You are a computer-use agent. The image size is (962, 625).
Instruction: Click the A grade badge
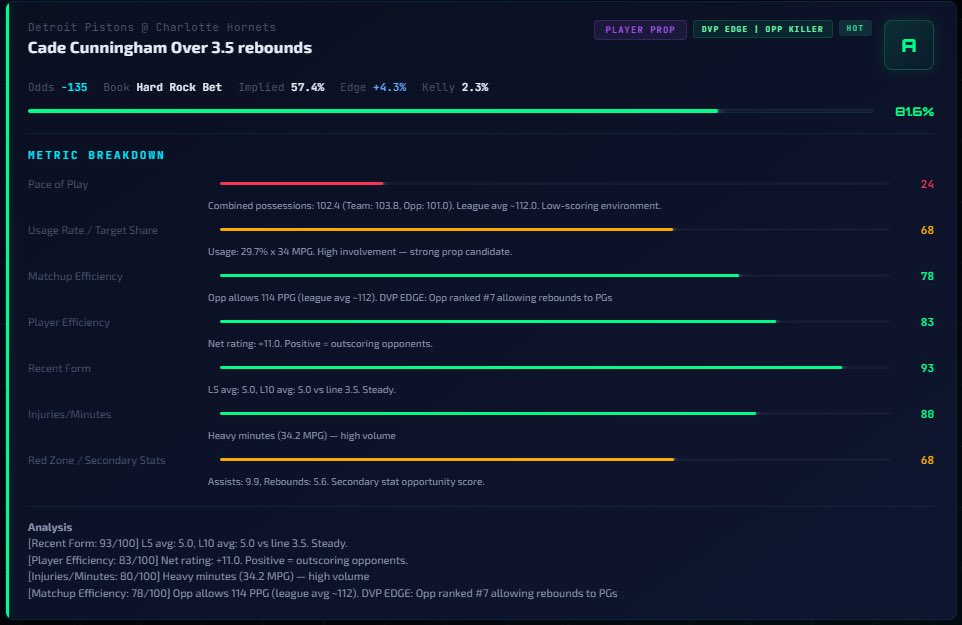(x=909, y=45)
